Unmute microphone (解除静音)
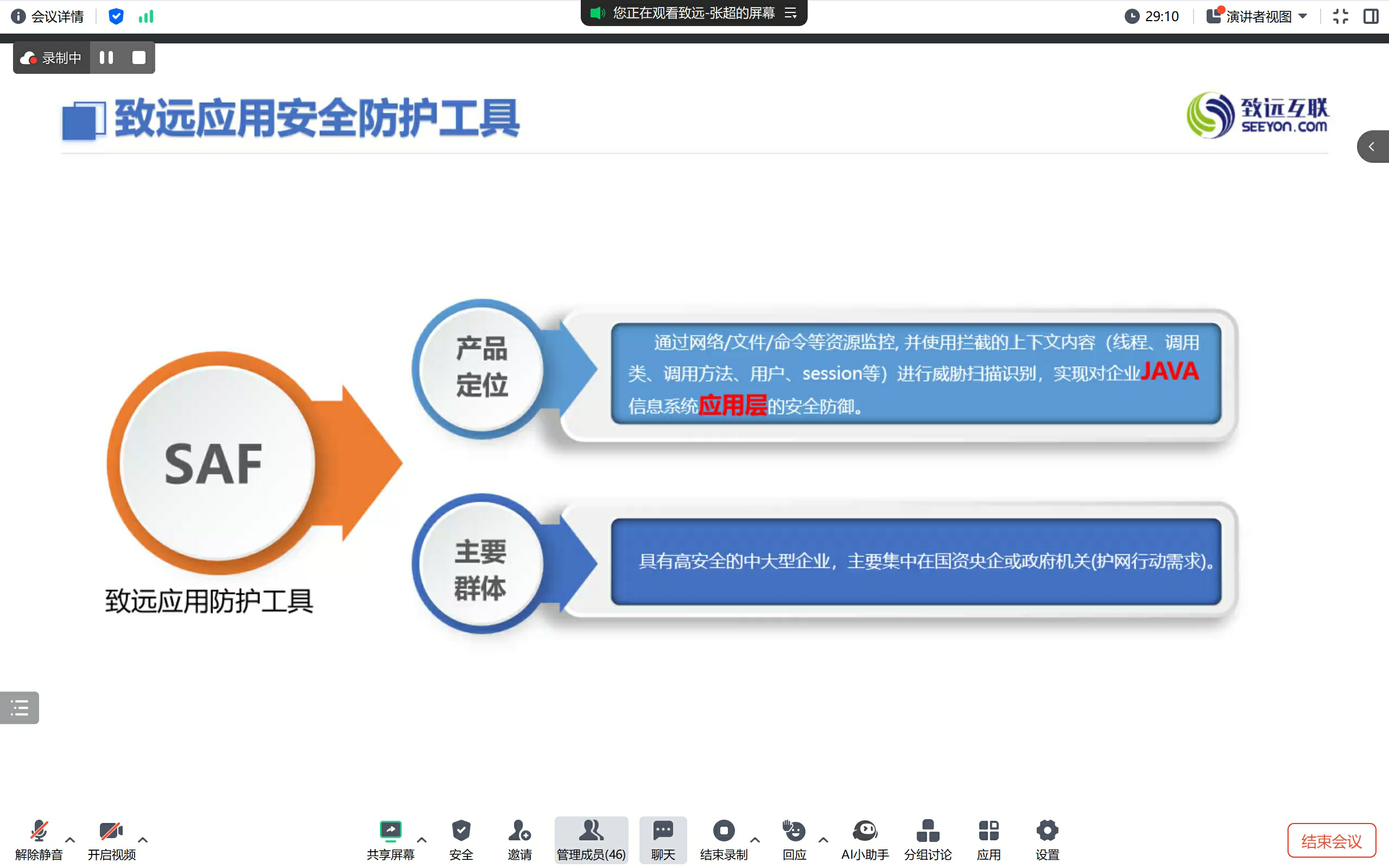This screenshot has width=1389, height=868. tap(39, 839)
